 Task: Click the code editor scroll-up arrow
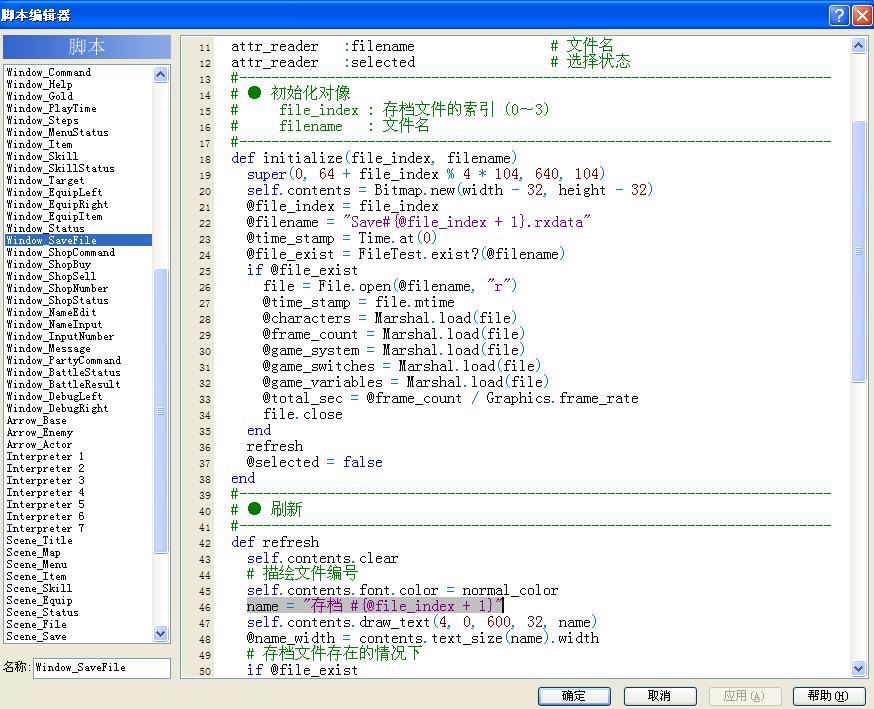click(x=858, y=46)
